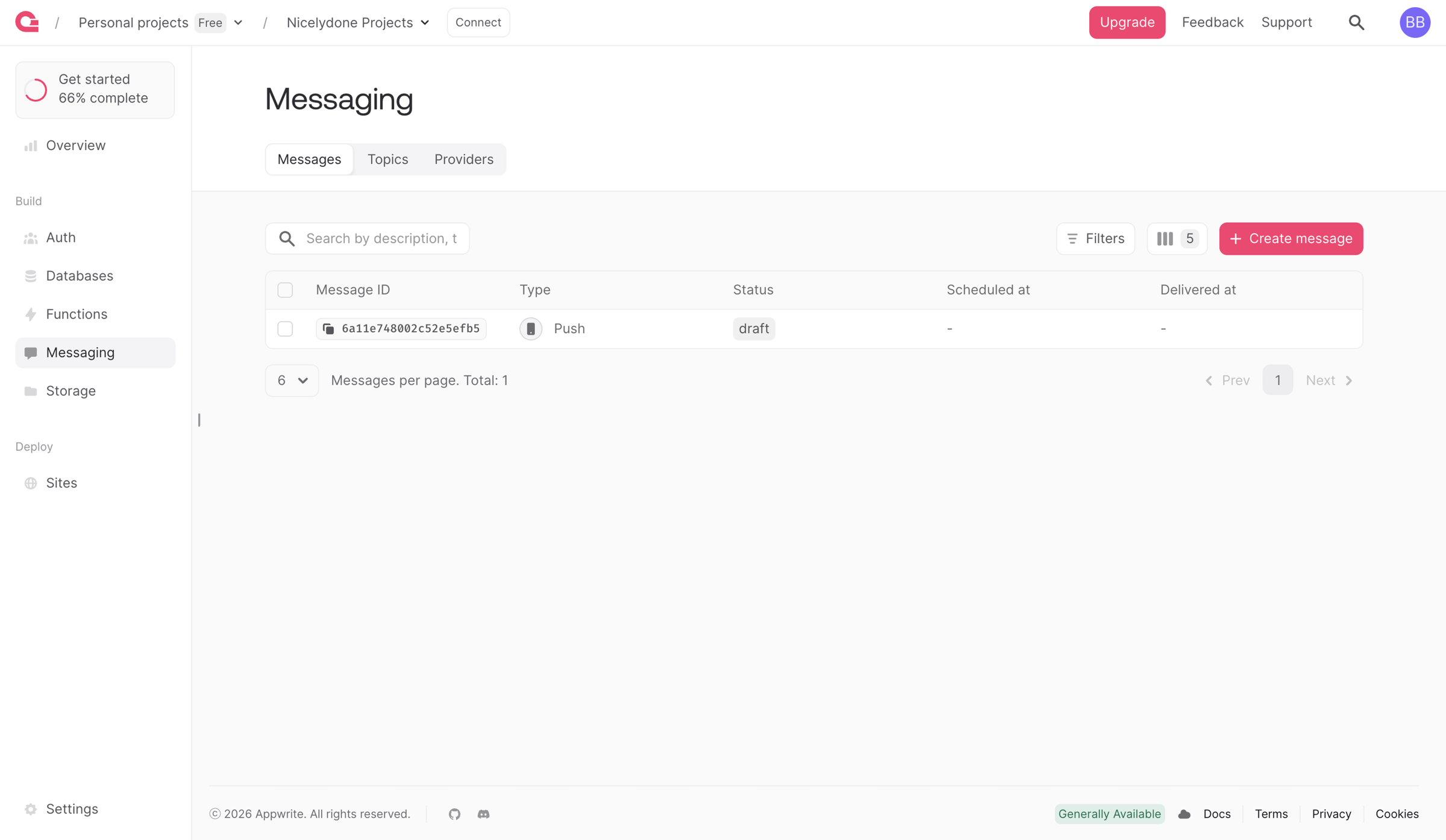Open Docs link in footer
Viewport: 1446px width, 840px height.
pyautogui.click(x=1216, y=814)
